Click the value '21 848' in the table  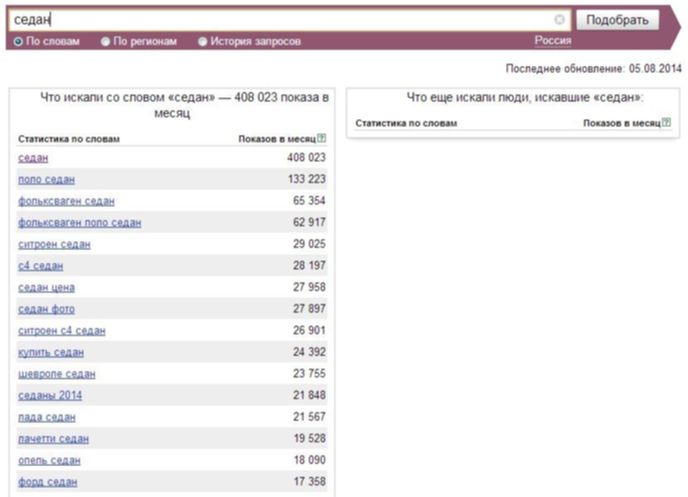pyautogui.click(x=309, y=395)
